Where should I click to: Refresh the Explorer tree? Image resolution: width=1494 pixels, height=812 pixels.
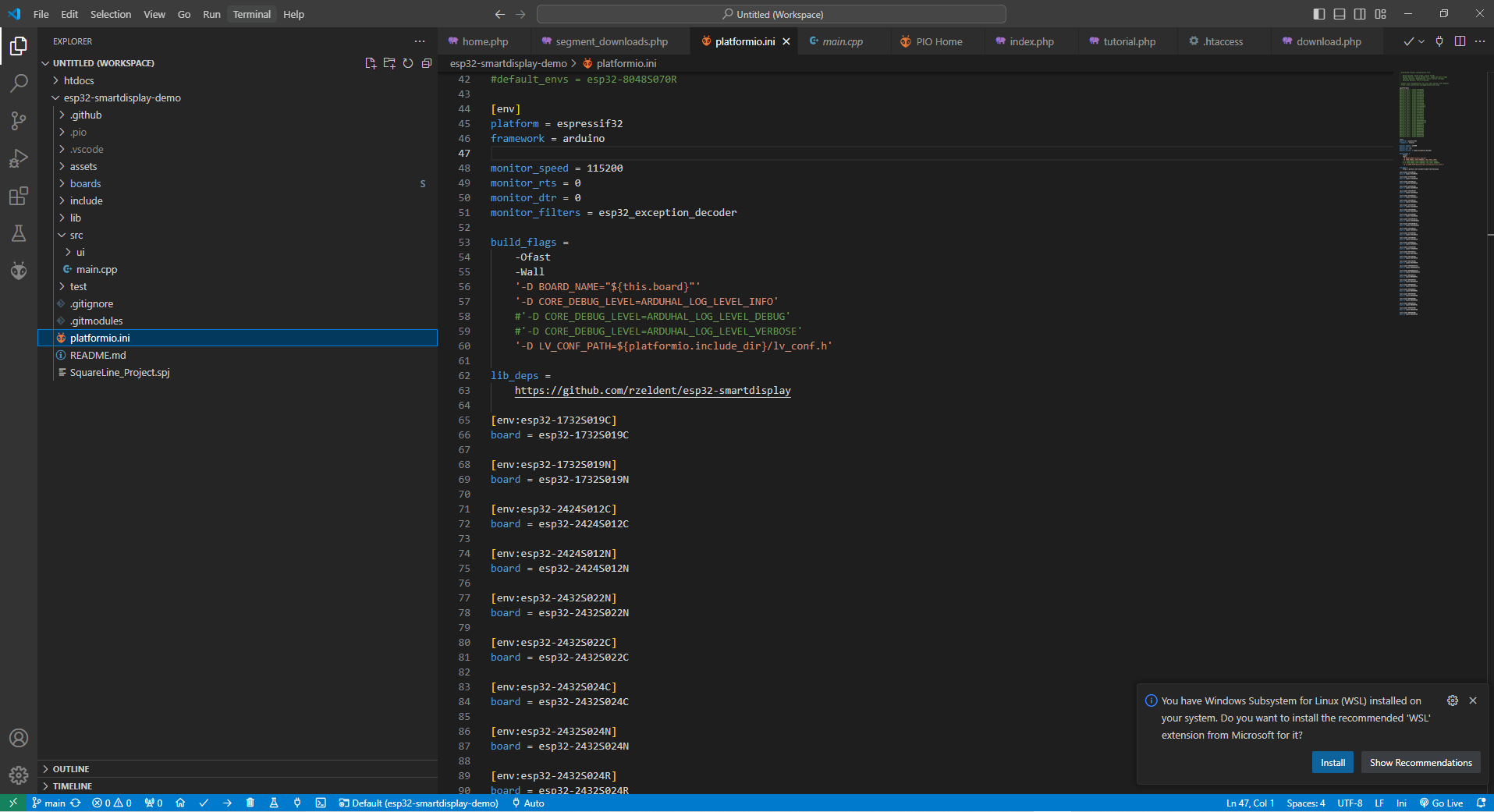408,63
